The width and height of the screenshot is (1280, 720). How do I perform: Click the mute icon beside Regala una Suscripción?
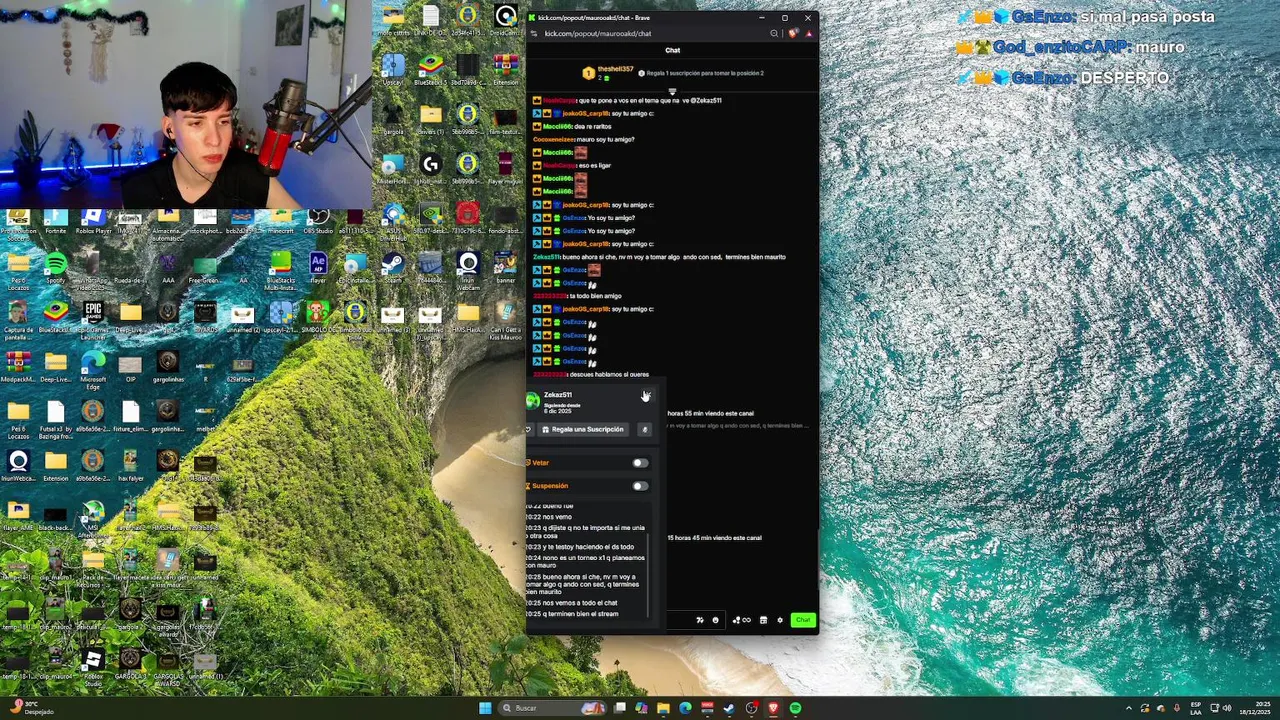click(644, 429)
